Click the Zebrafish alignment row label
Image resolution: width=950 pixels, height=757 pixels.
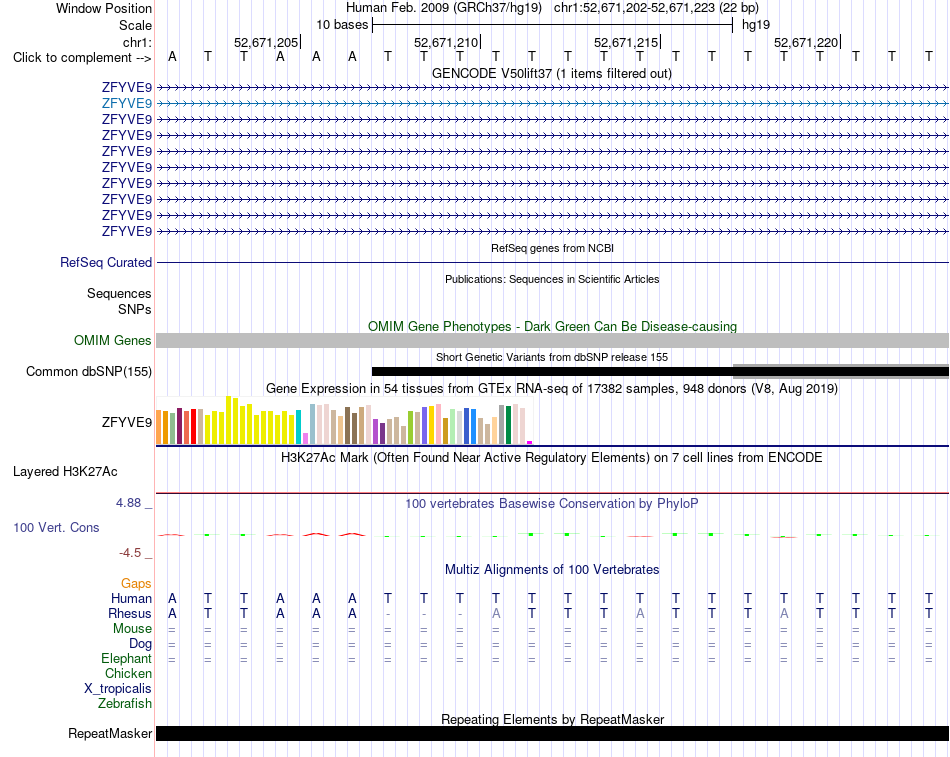(x=125, y=704)
